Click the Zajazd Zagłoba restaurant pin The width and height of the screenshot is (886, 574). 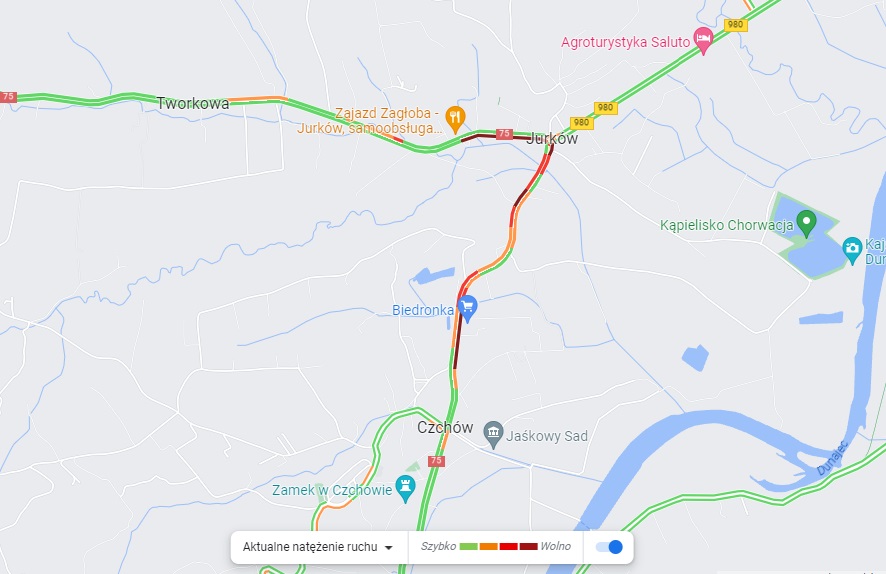pos(455,118)
